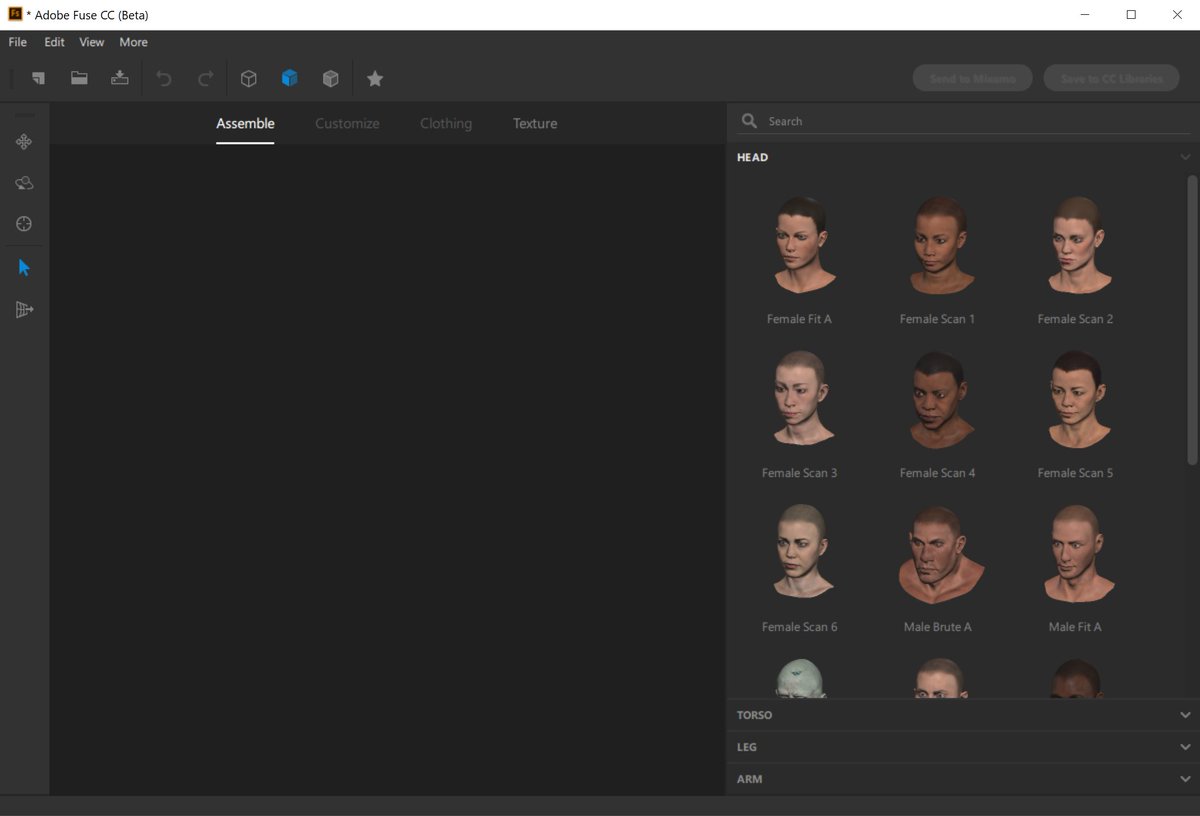
Task: Open the More menu
Action: point(133,42)
